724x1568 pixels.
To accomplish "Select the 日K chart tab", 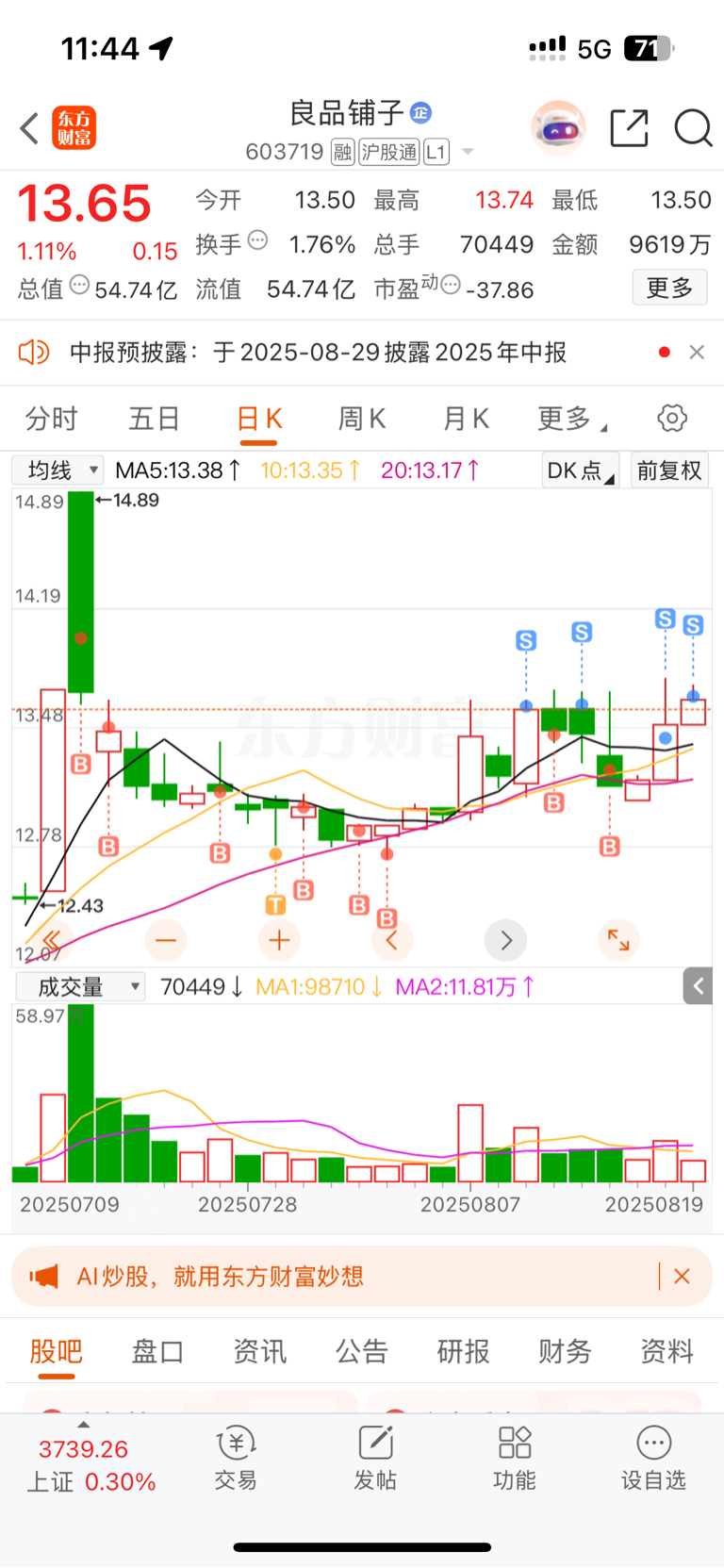I will (x=259, y=419).
